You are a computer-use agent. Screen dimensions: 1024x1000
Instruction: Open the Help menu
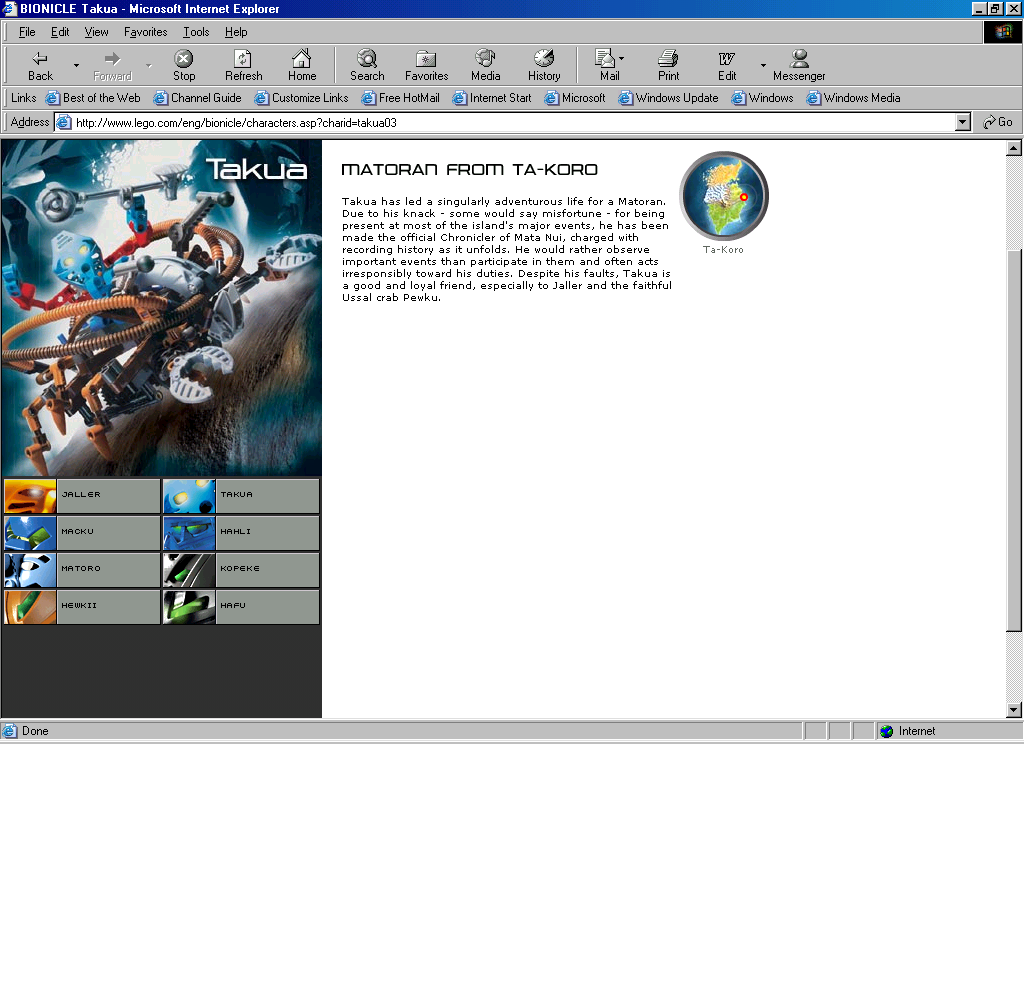coord(236,32)
